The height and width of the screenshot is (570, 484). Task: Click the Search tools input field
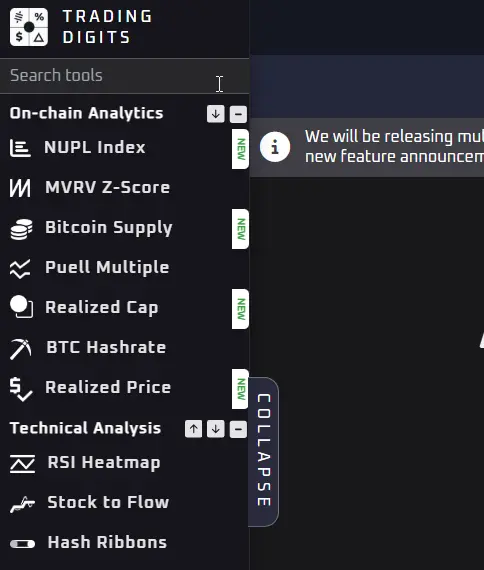(124, 76)
